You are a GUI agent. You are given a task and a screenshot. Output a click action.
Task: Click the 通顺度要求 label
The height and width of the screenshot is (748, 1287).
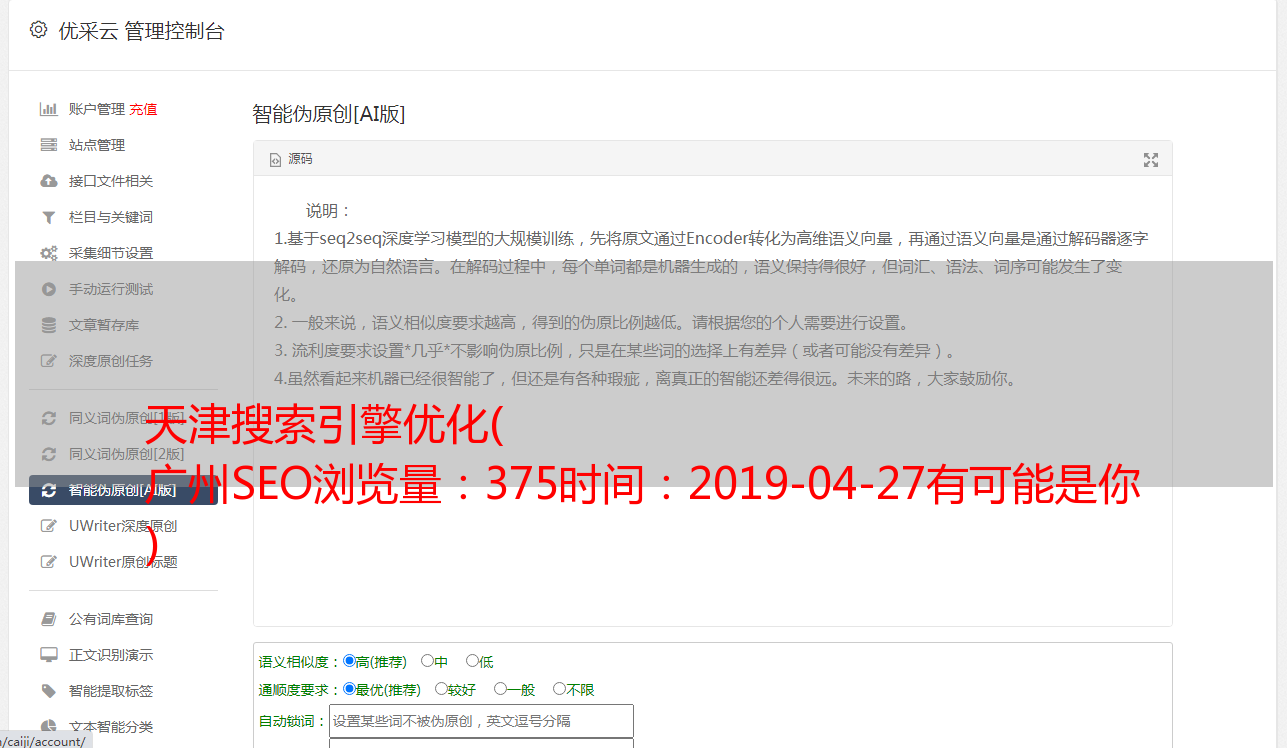299,690
